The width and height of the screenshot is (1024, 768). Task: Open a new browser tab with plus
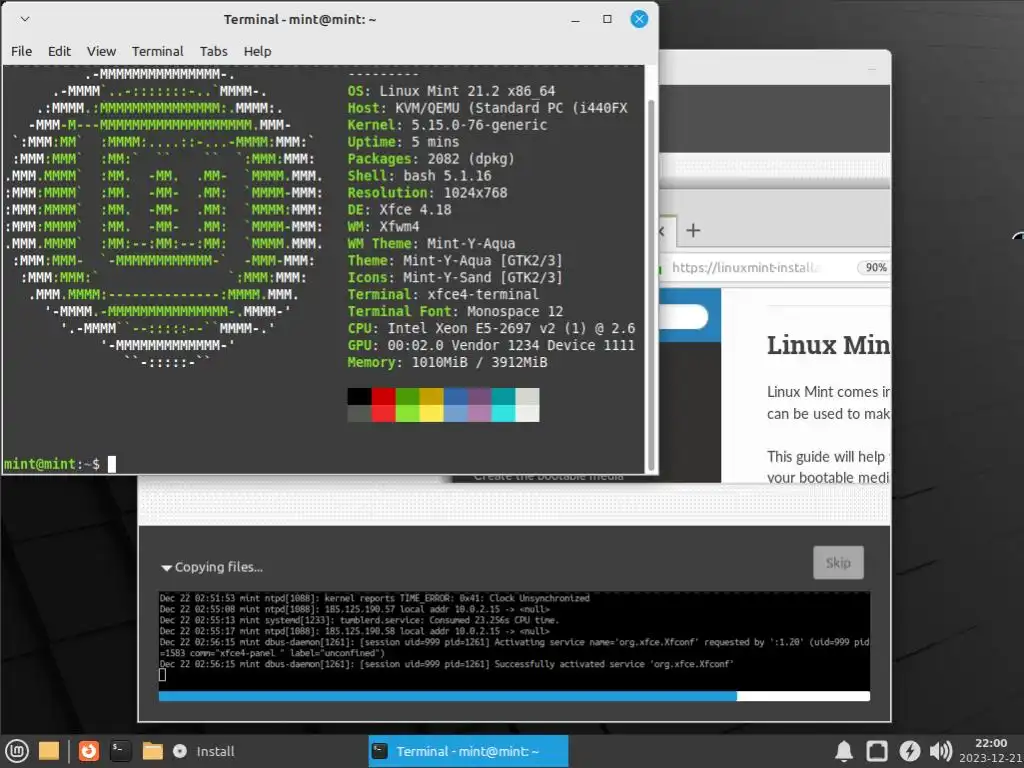[x=694, y=230]
